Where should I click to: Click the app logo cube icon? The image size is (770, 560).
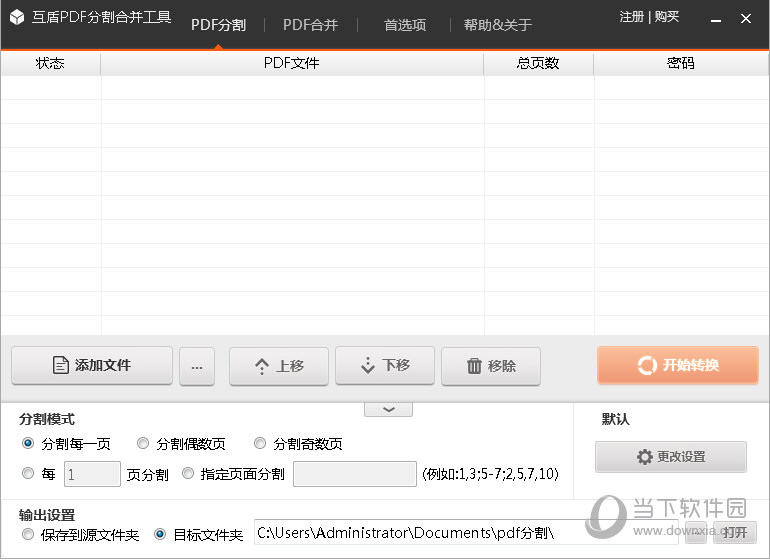(x=17, y=17)
